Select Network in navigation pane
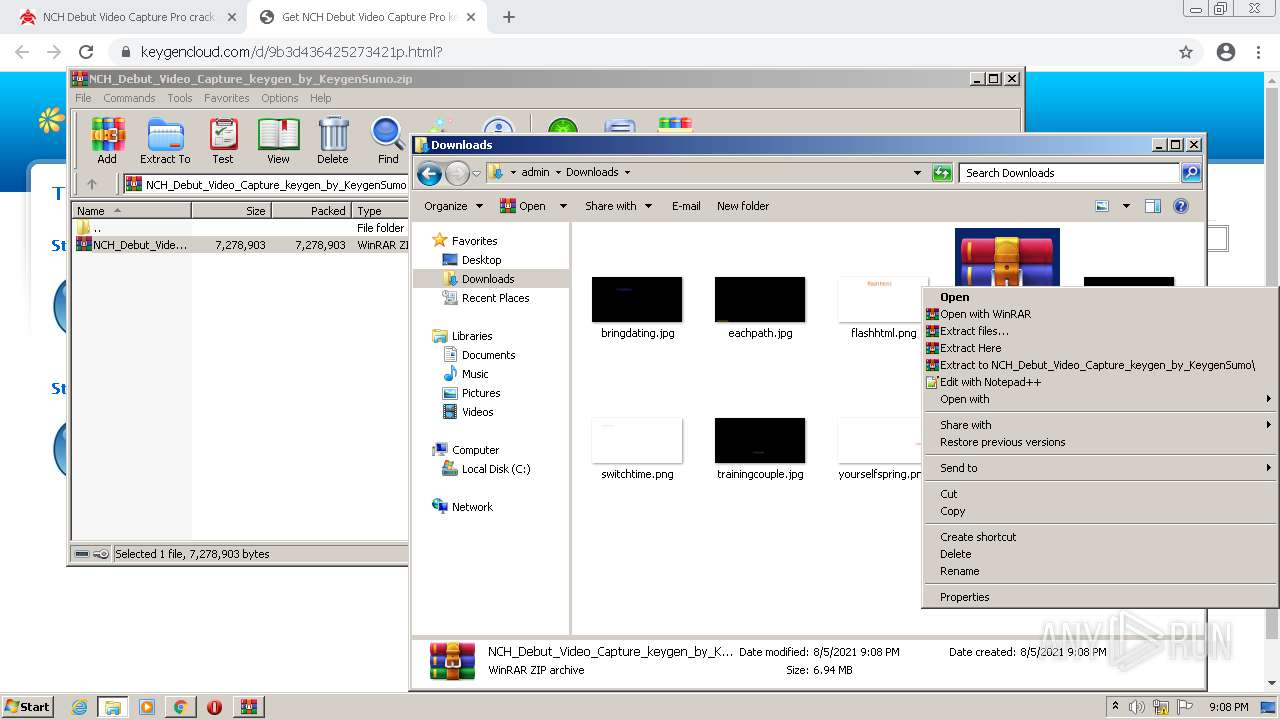The width and height of the screenshot is (1280, 720). [472, 507]
